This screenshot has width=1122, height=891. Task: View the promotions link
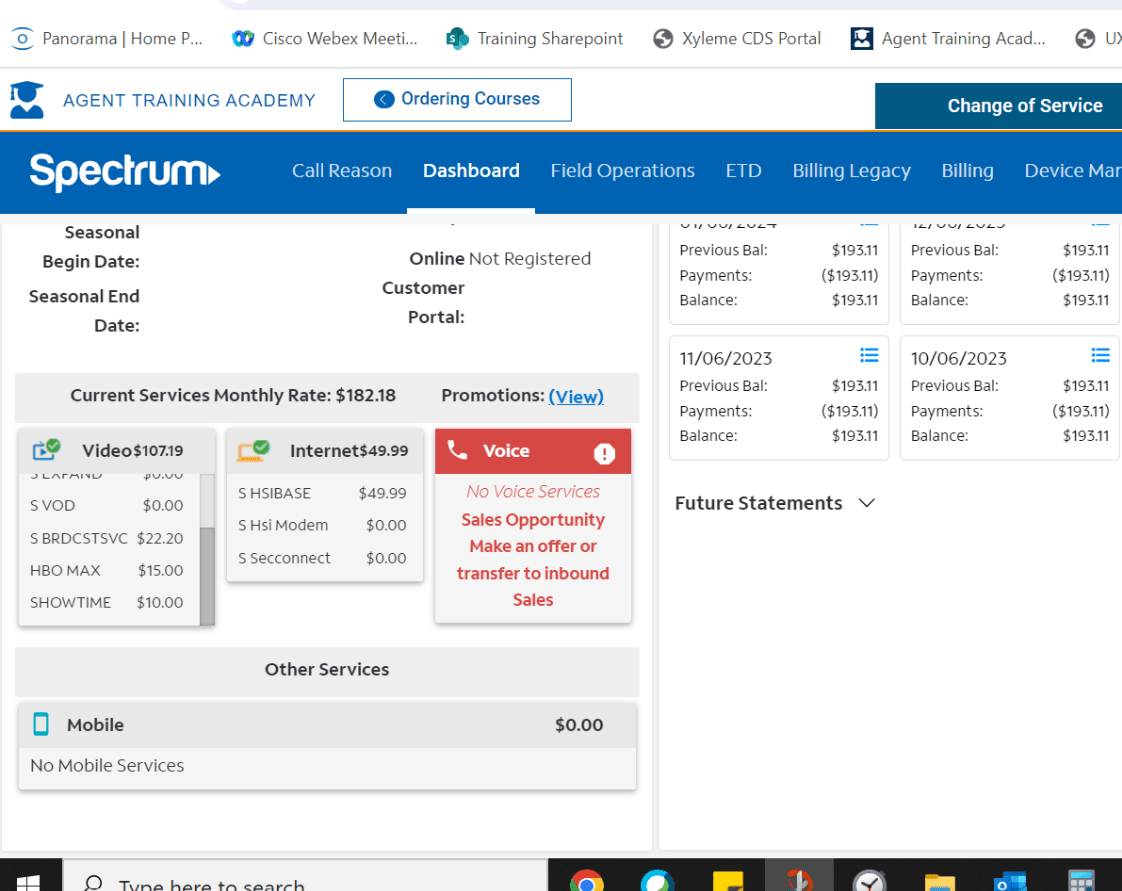(x=576, y=396)
